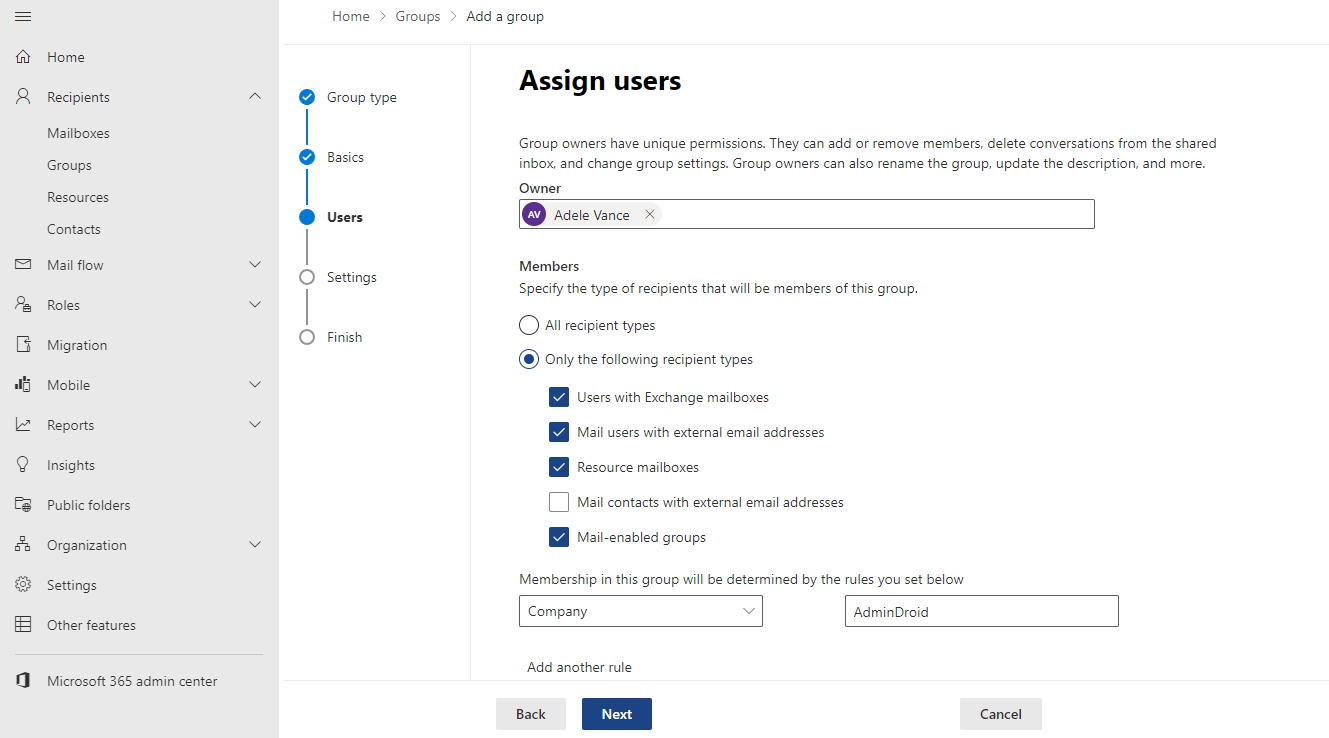Open the Microsoft 365 admin center icon
Image resolution: width=1329 pixels, height=738 pixels.
click(x=22, y=680)
